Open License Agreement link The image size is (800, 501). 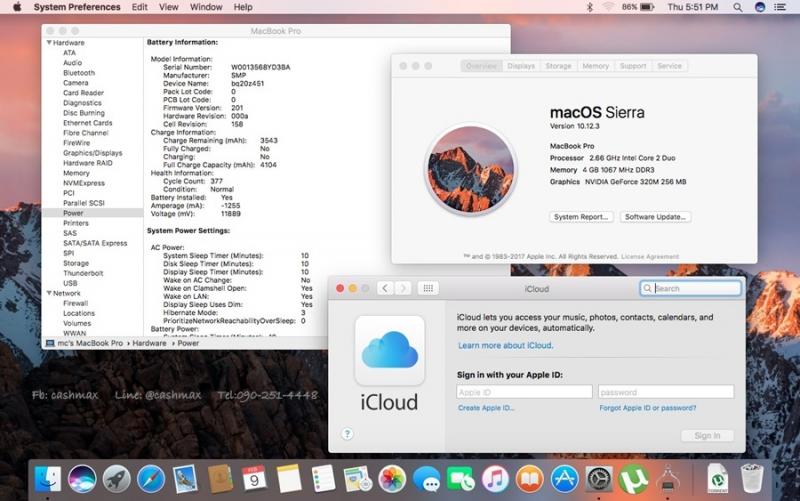tap(650, 257)
